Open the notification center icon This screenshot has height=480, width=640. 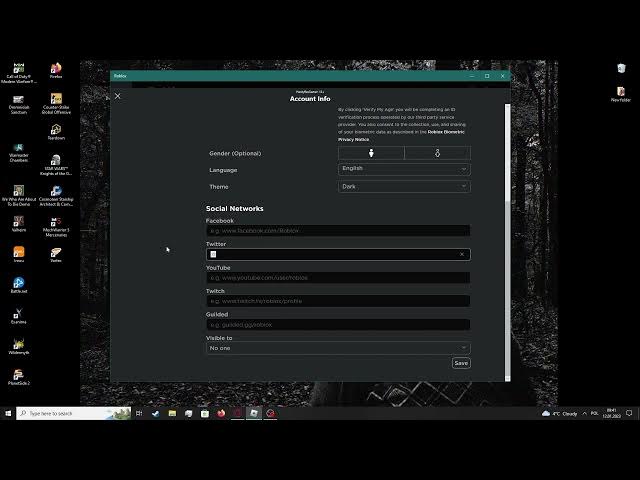click(x=629, y=413)
